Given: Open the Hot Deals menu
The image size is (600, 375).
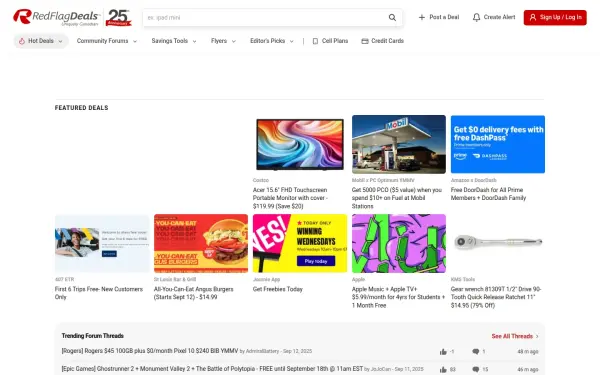Looking at the screenshot, I should (x=41, y=41).
